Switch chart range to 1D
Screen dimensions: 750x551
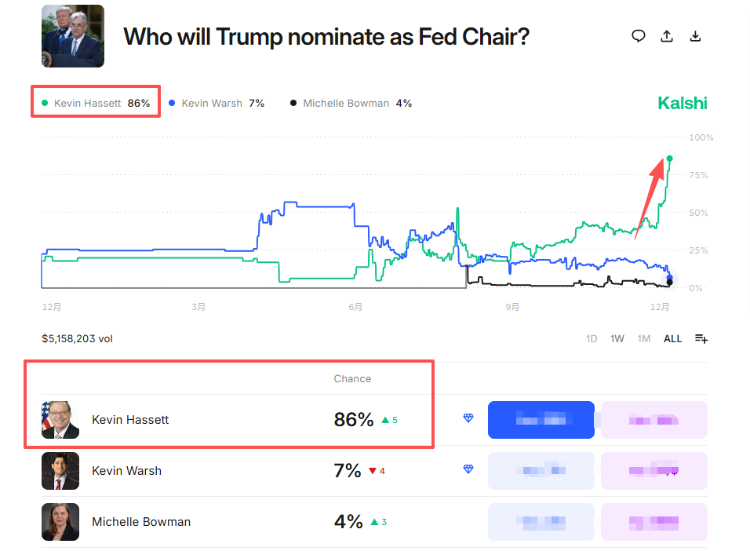(591, 339)
